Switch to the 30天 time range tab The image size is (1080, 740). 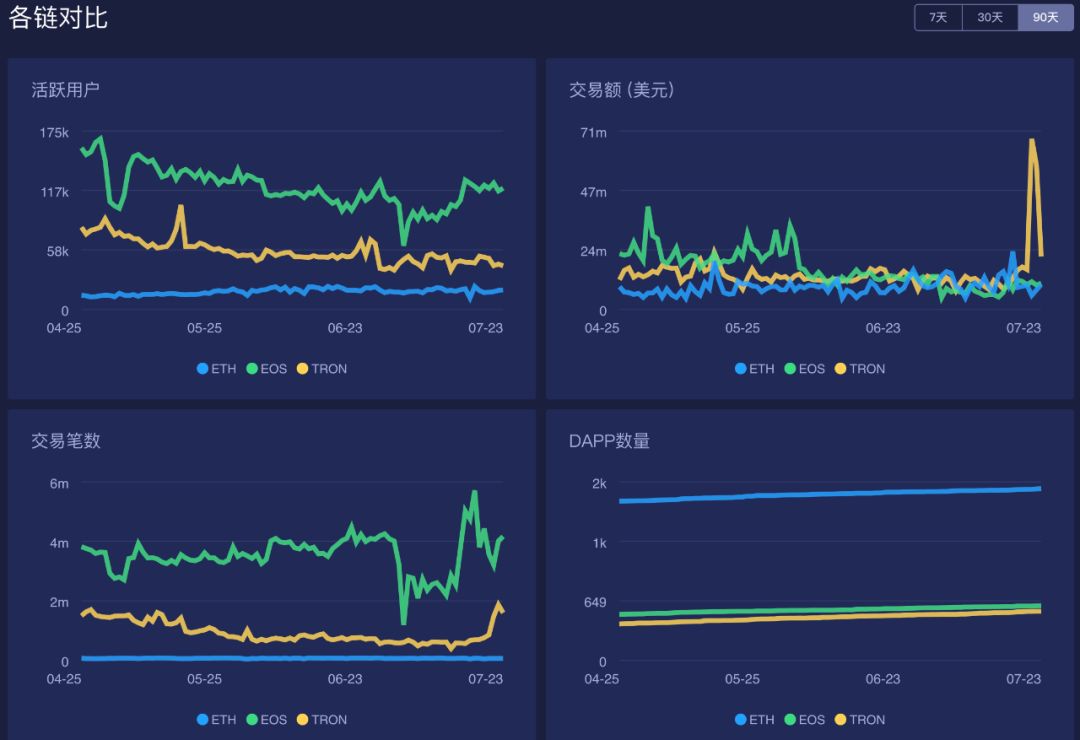[990, 17]
